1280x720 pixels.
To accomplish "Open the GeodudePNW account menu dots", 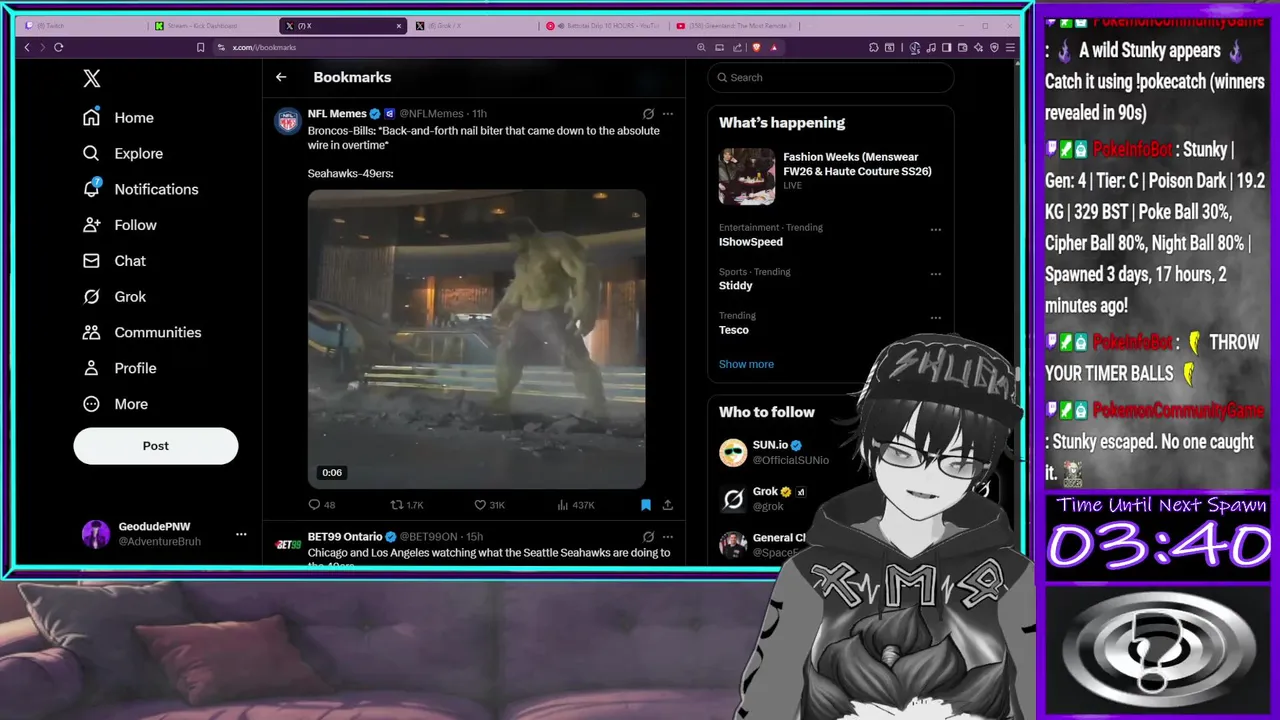I will [x=241, y=534].
